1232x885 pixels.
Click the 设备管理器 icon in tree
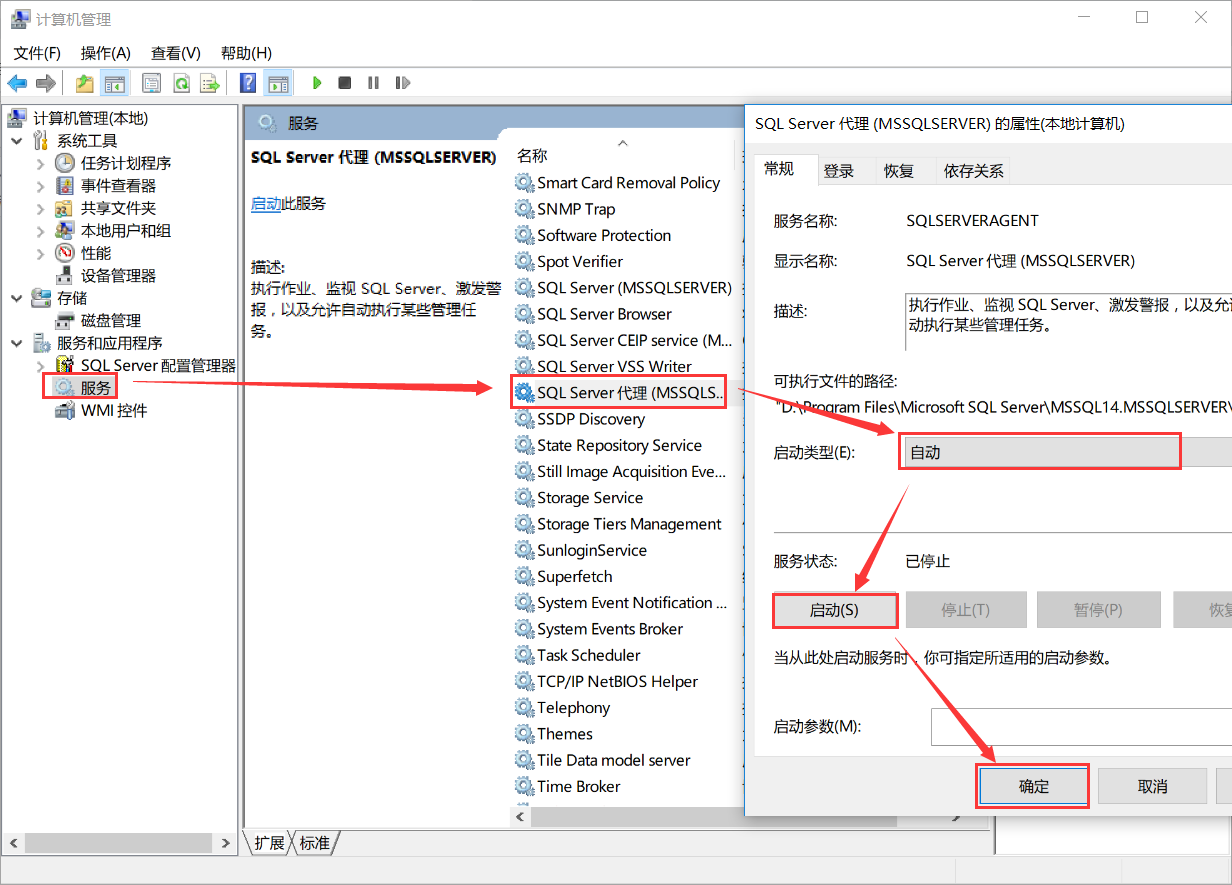pos(65,275)
